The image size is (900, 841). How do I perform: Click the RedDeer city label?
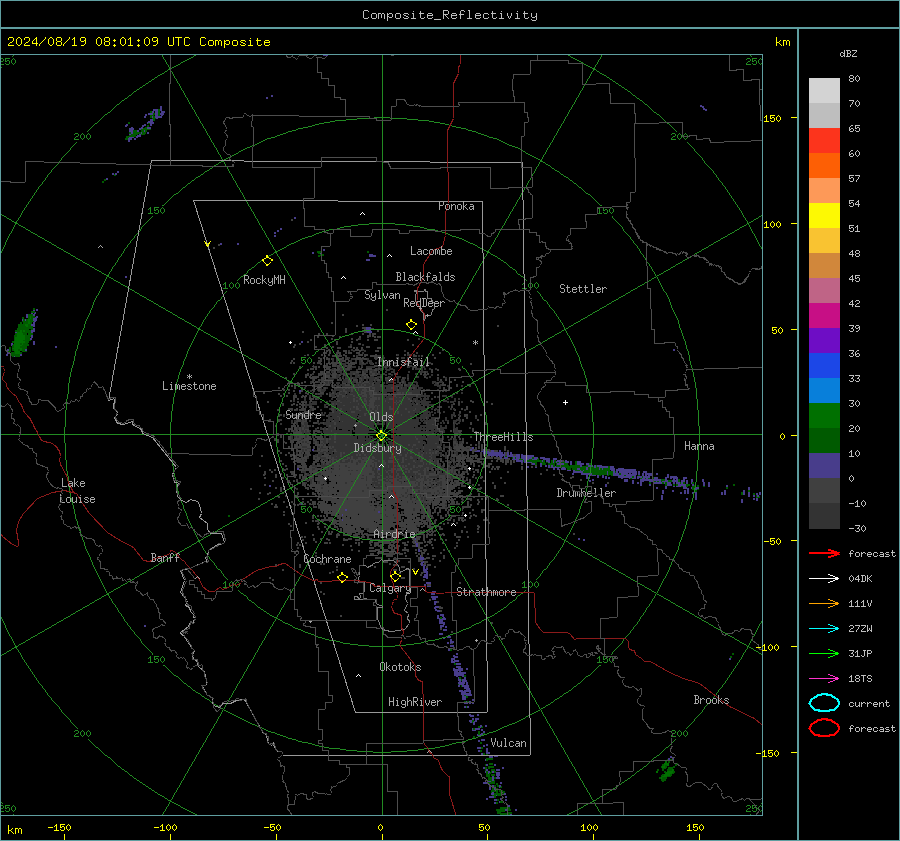click(x=424, y=303)
